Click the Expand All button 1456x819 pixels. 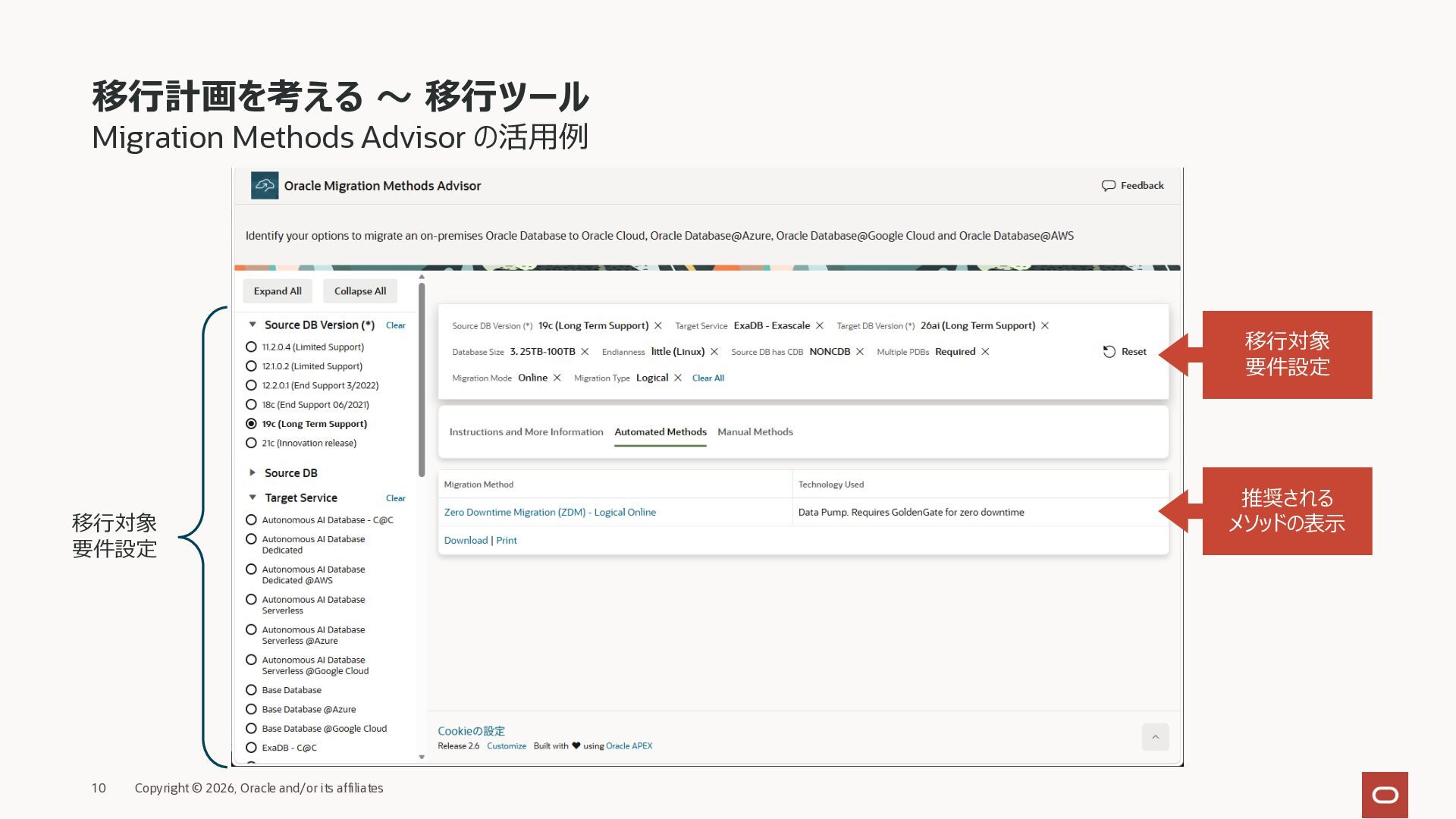click(278, 291)
